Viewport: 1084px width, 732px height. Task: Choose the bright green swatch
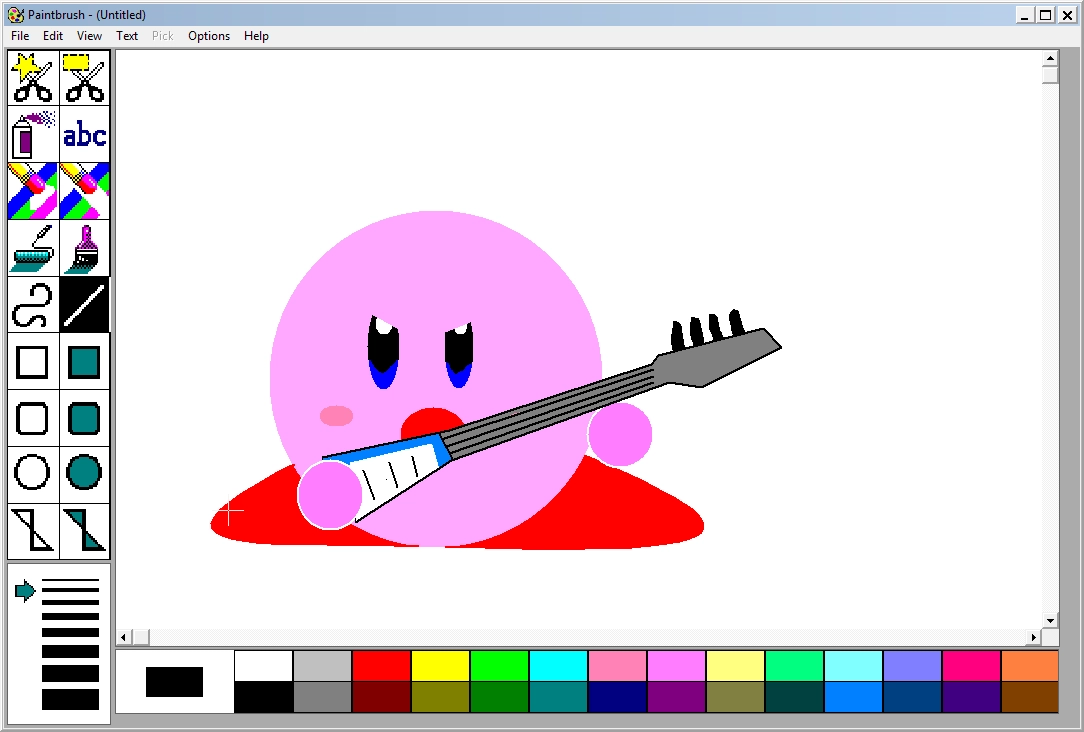click(x=499, y=666)
